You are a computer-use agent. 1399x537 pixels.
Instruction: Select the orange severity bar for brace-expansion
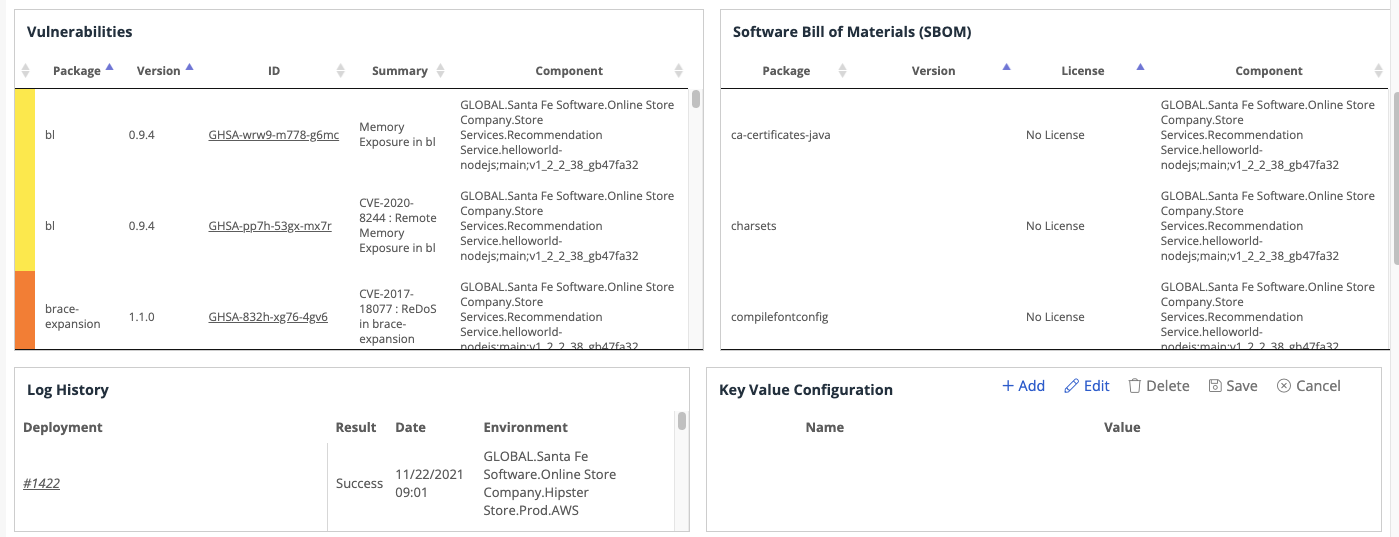(25, 310)
